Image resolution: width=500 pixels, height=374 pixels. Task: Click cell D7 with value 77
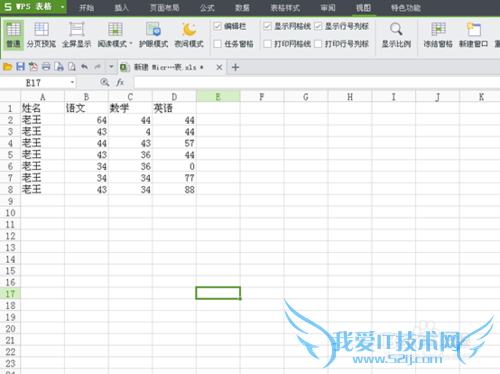click(174, 178)
